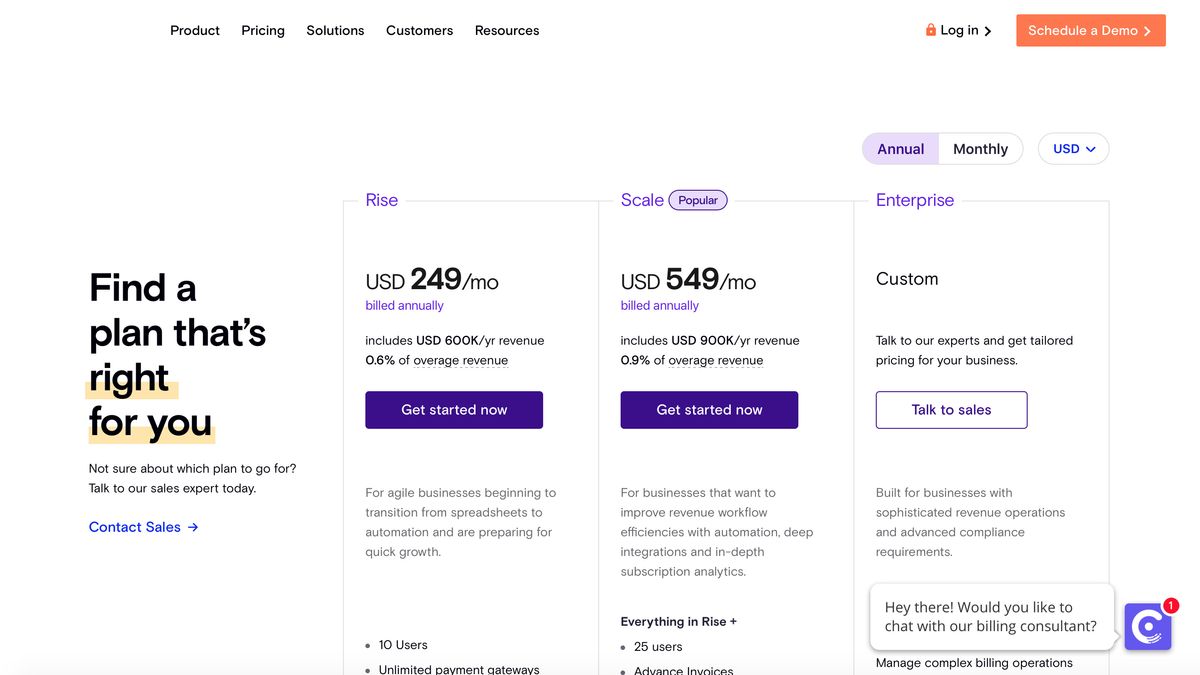Click Get started now for Scale
This screenshot has height=675, width=1200.
tap(709, 410)
